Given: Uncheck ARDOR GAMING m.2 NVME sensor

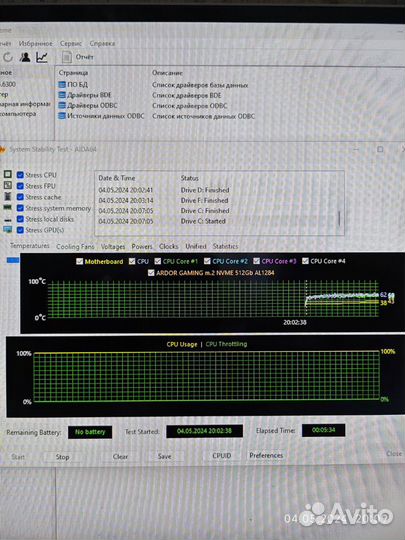Looking at the screenshot, I should 151,273.
